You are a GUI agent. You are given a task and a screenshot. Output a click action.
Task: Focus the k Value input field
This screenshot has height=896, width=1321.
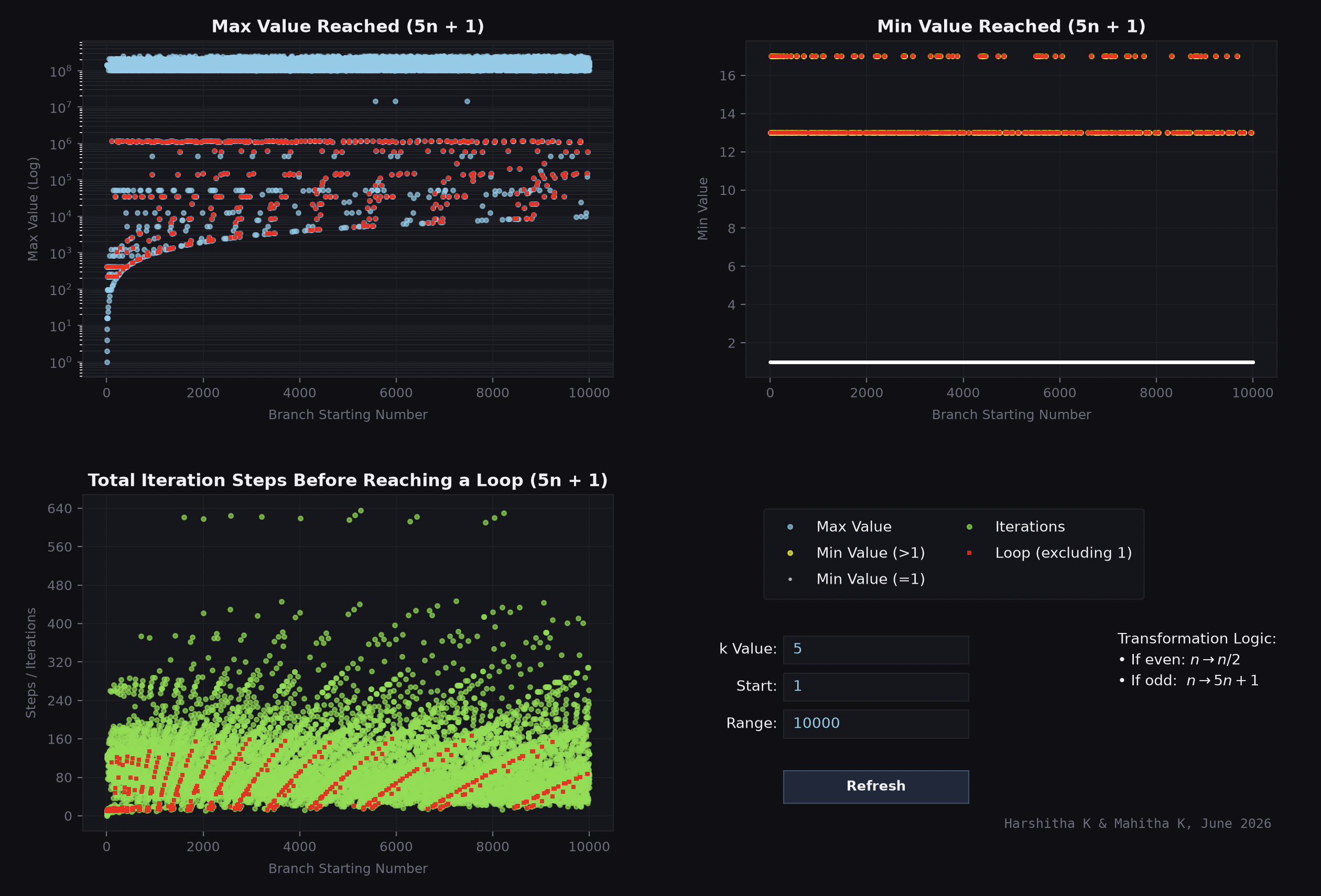[875, 649]
